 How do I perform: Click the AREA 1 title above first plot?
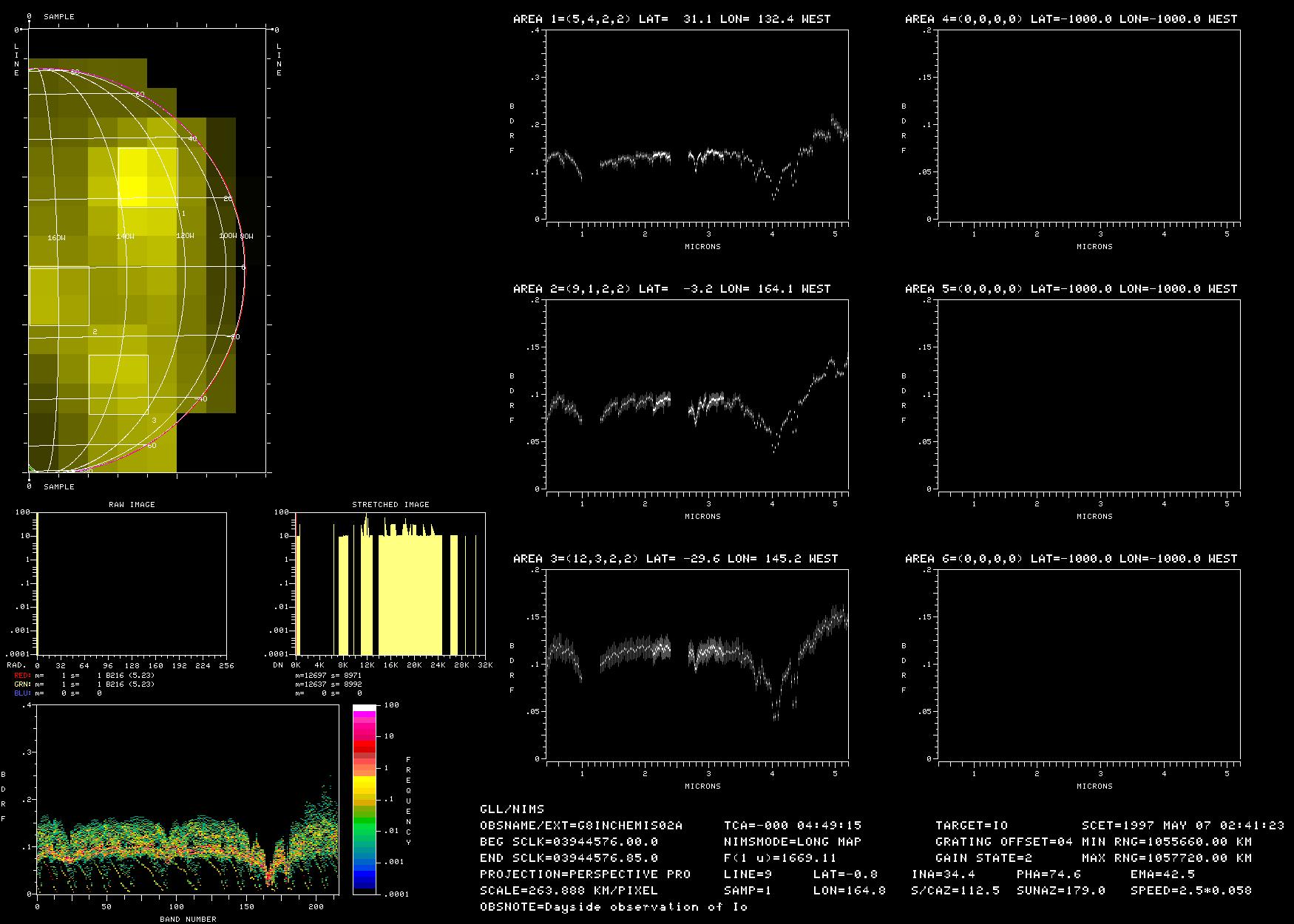coord(671,19)
